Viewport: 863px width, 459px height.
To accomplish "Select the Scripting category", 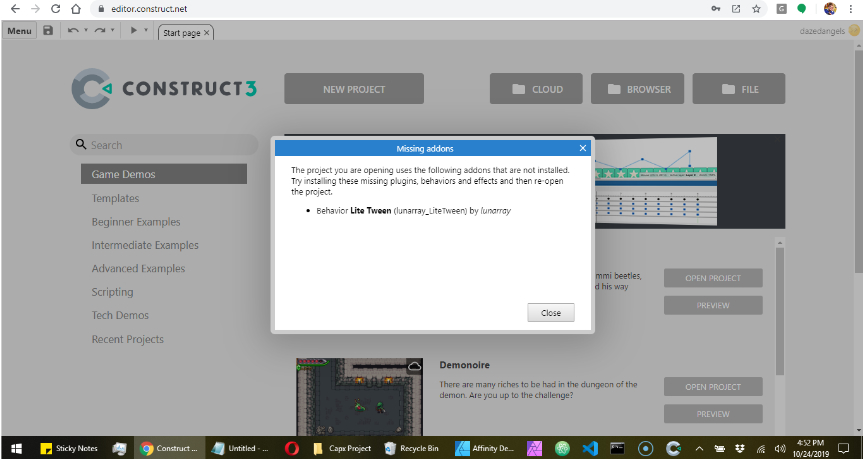I will (x=112, y=292).
